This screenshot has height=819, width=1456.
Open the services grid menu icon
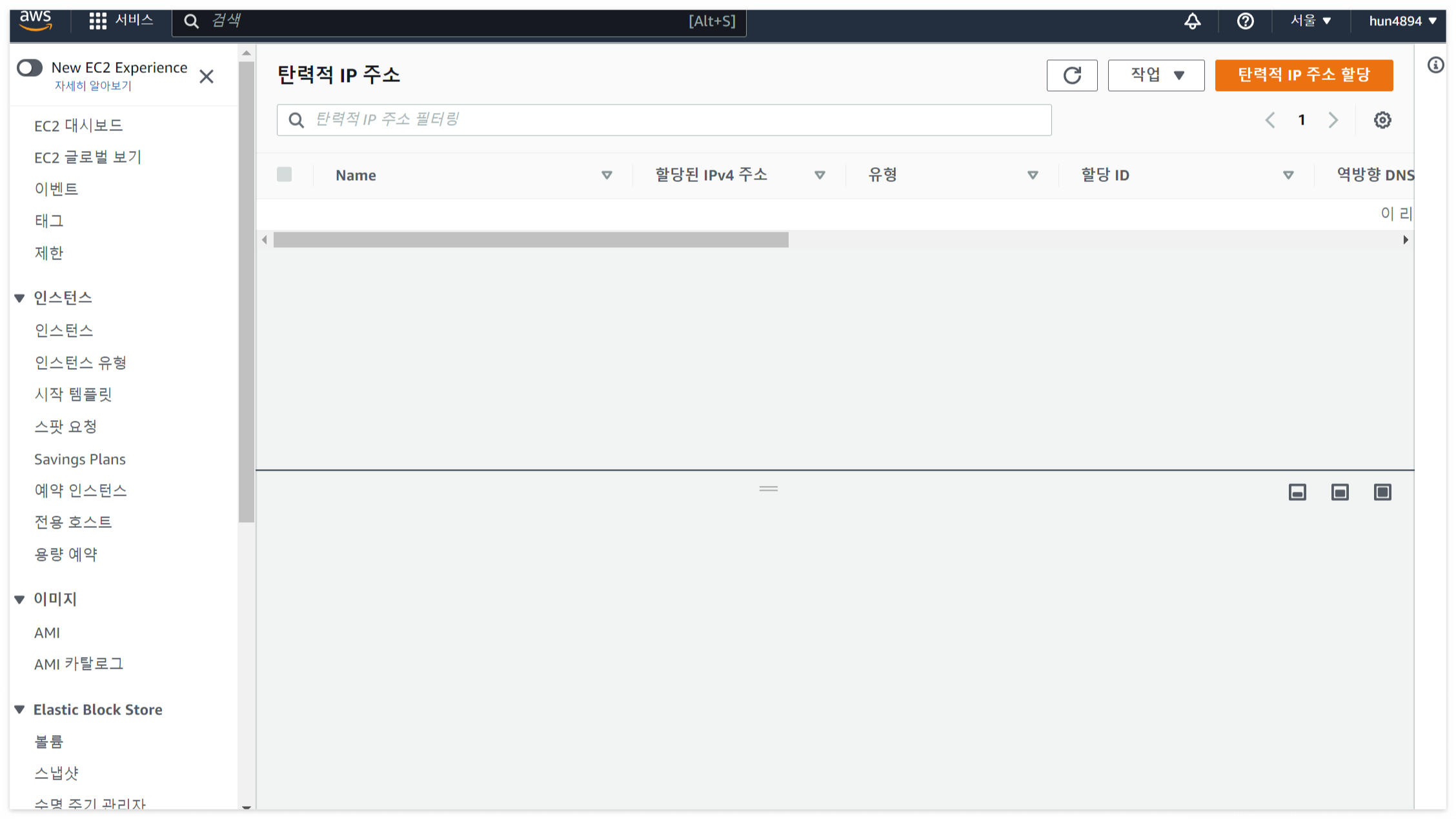coord(97,21)
